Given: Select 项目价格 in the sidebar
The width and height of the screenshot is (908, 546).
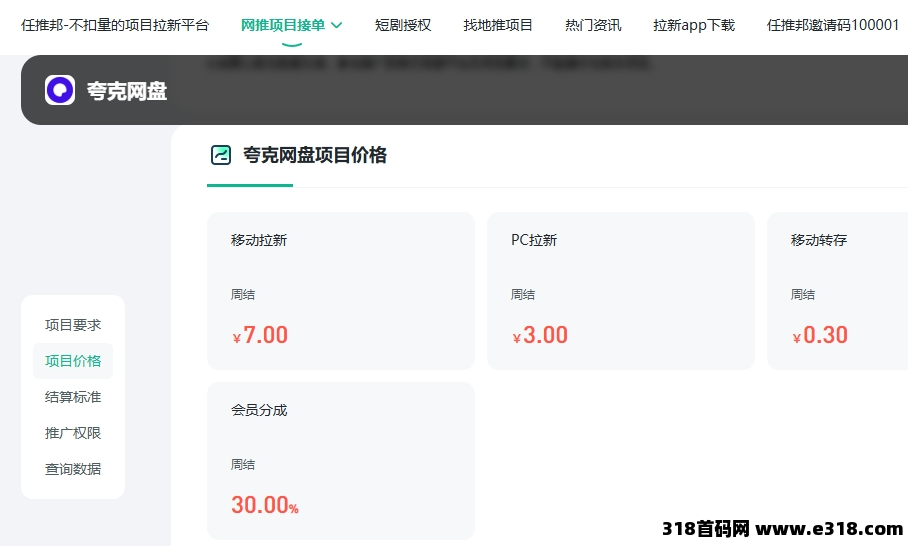Looking at the screenshot, I should pyautogui.click(x=73, y=361).
